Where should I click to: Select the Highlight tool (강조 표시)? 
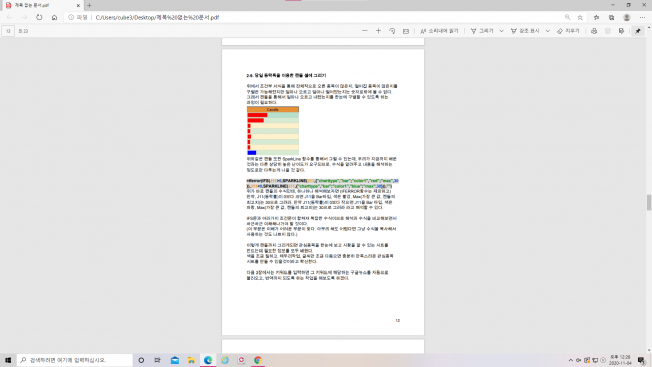(x=525, y=31)
